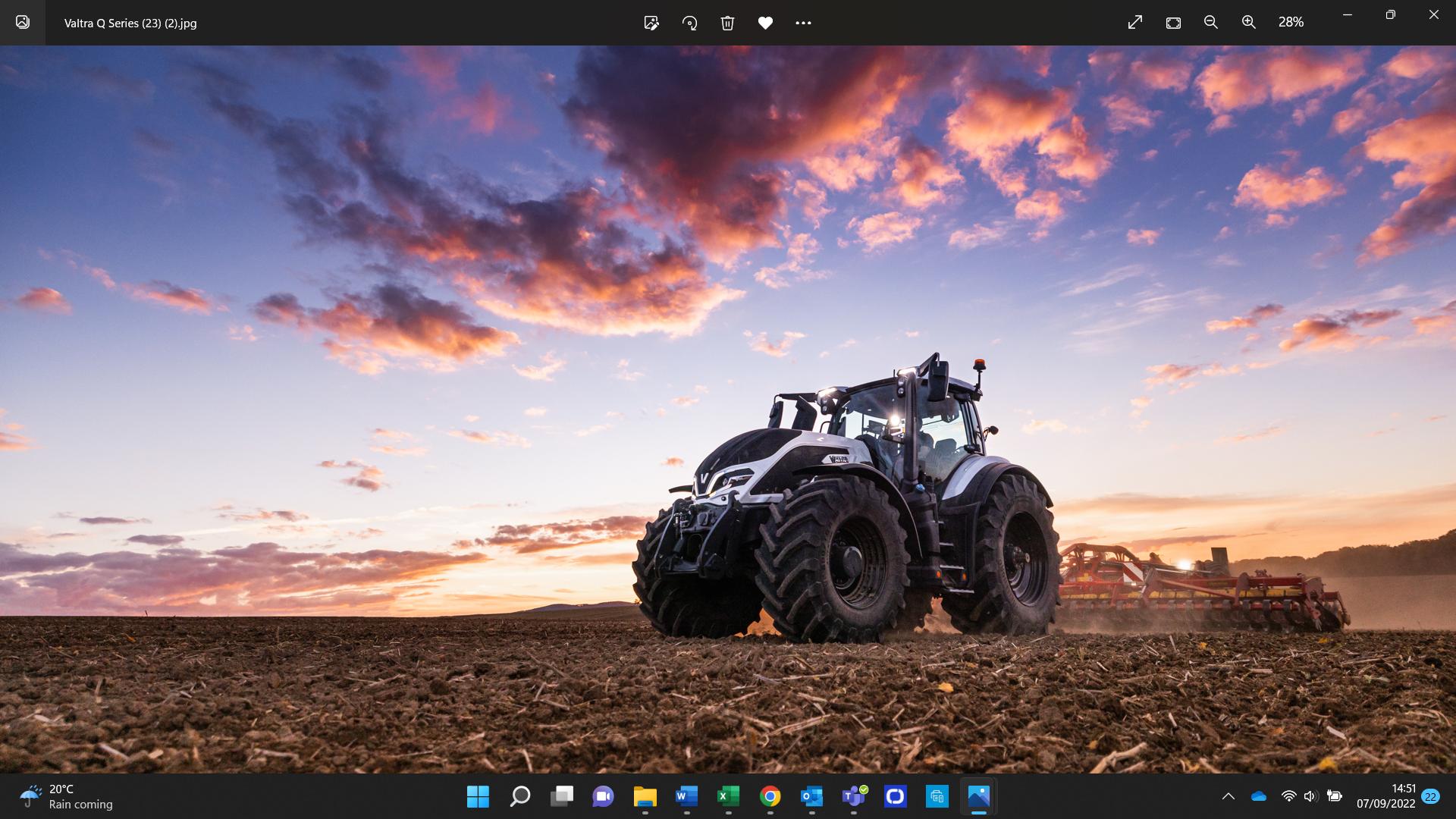Enter full screen with diagonal arrows icon
This screenshot has width=1456, height=819.
pos(1134,23)
